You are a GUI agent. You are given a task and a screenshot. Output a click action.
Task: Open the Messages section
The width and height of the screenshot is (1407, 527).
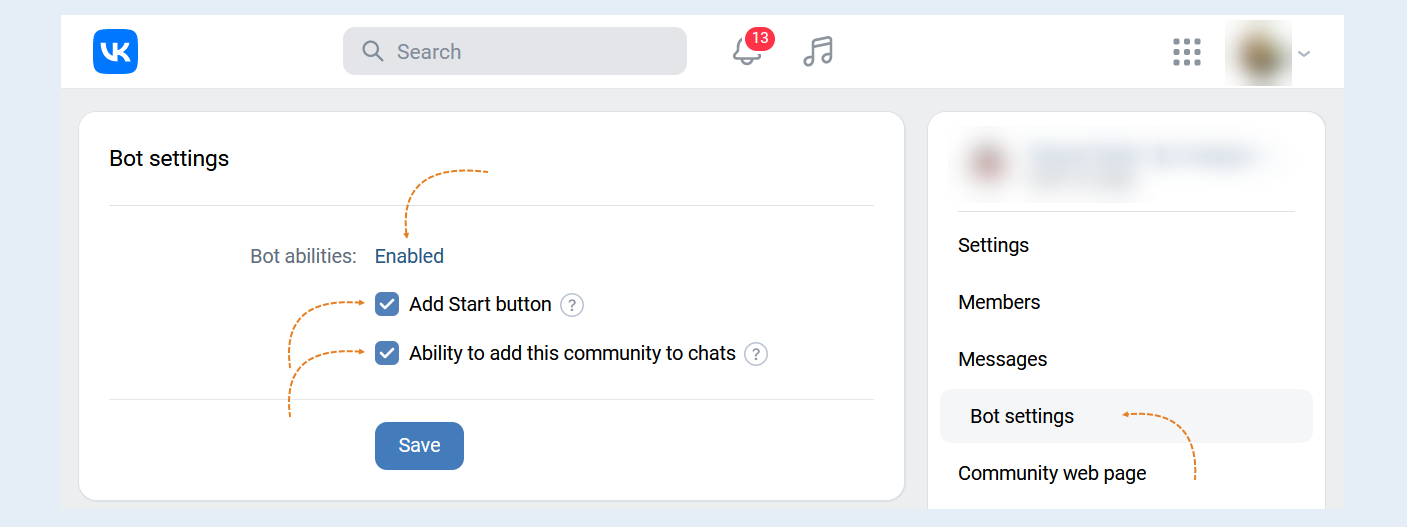1002,359
